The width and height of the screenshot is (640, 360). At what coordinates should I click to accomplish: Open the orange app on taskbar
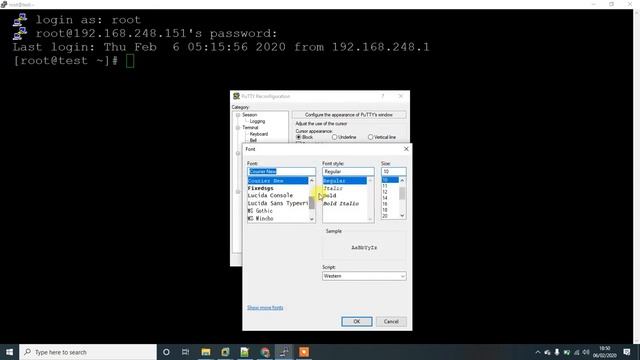point(304,352)
